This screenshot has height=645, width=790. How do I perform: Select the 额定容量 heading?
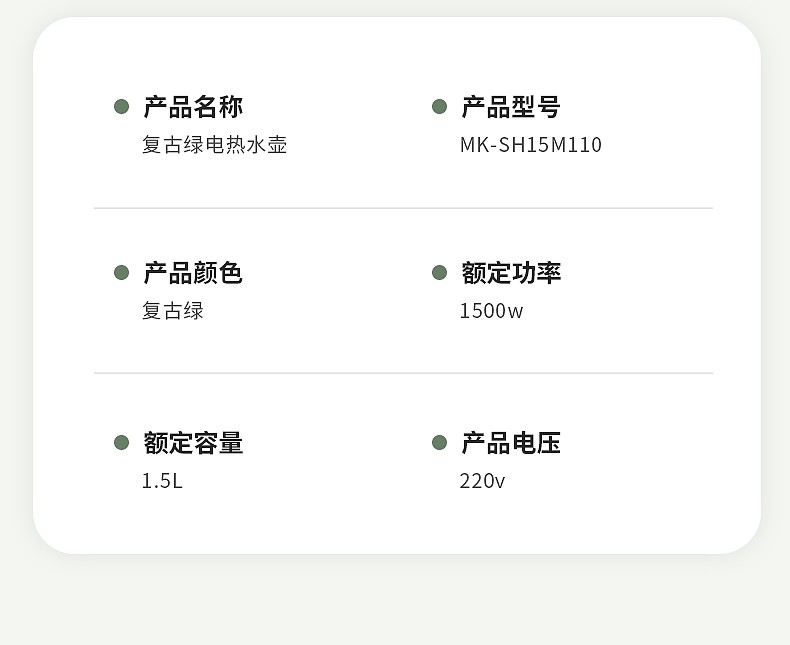pos(193,443)
